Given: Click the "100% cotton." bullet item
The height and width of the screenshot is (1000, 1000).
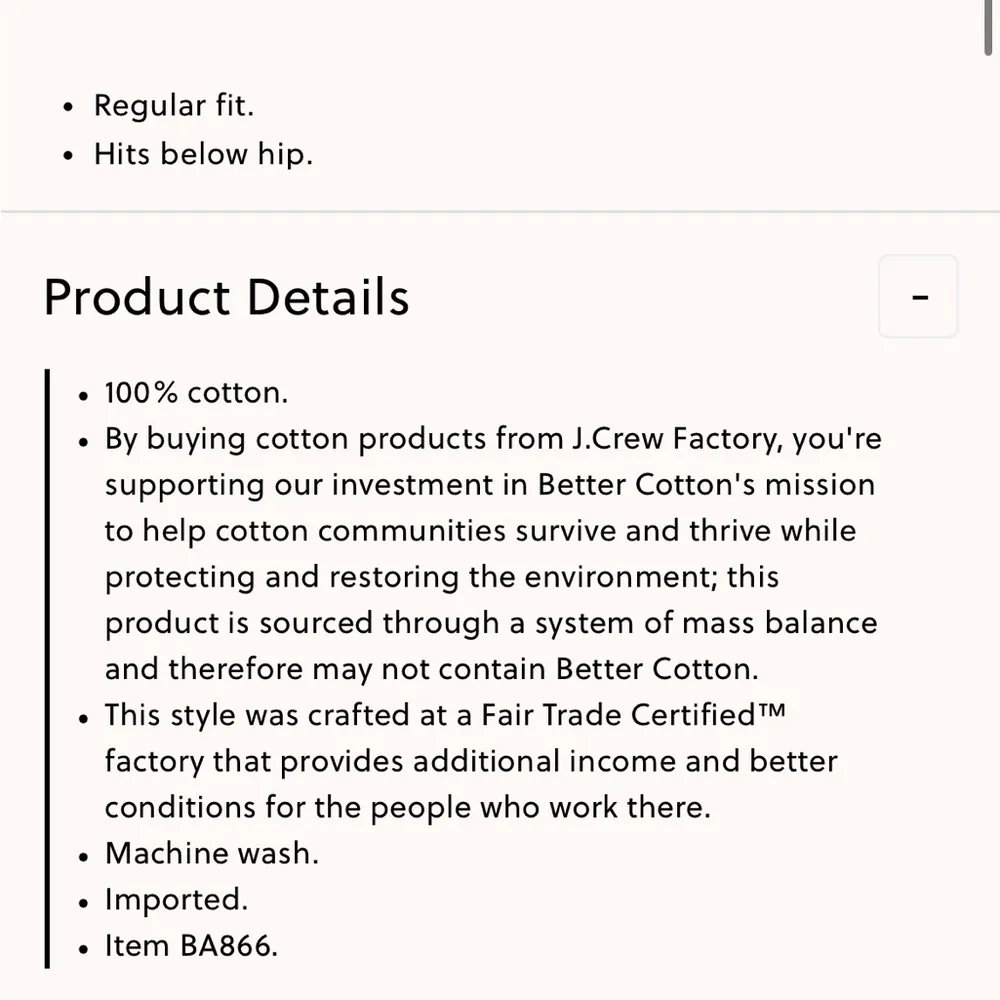Looking at the screenshot, I should [196, 392].
